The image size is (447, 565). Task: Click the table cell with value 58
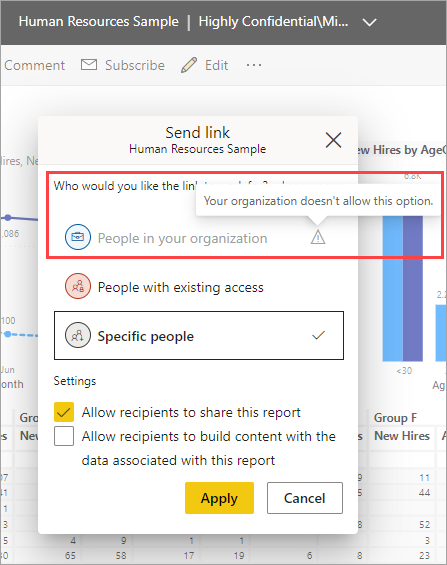(x=121, y=556)
